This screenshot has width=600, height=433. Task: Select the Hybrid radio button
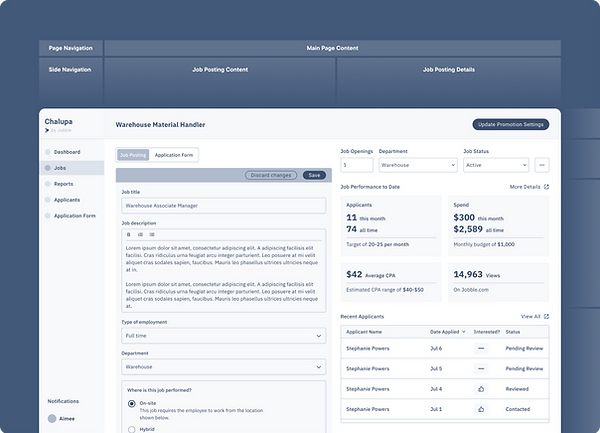tap(132, 430)
